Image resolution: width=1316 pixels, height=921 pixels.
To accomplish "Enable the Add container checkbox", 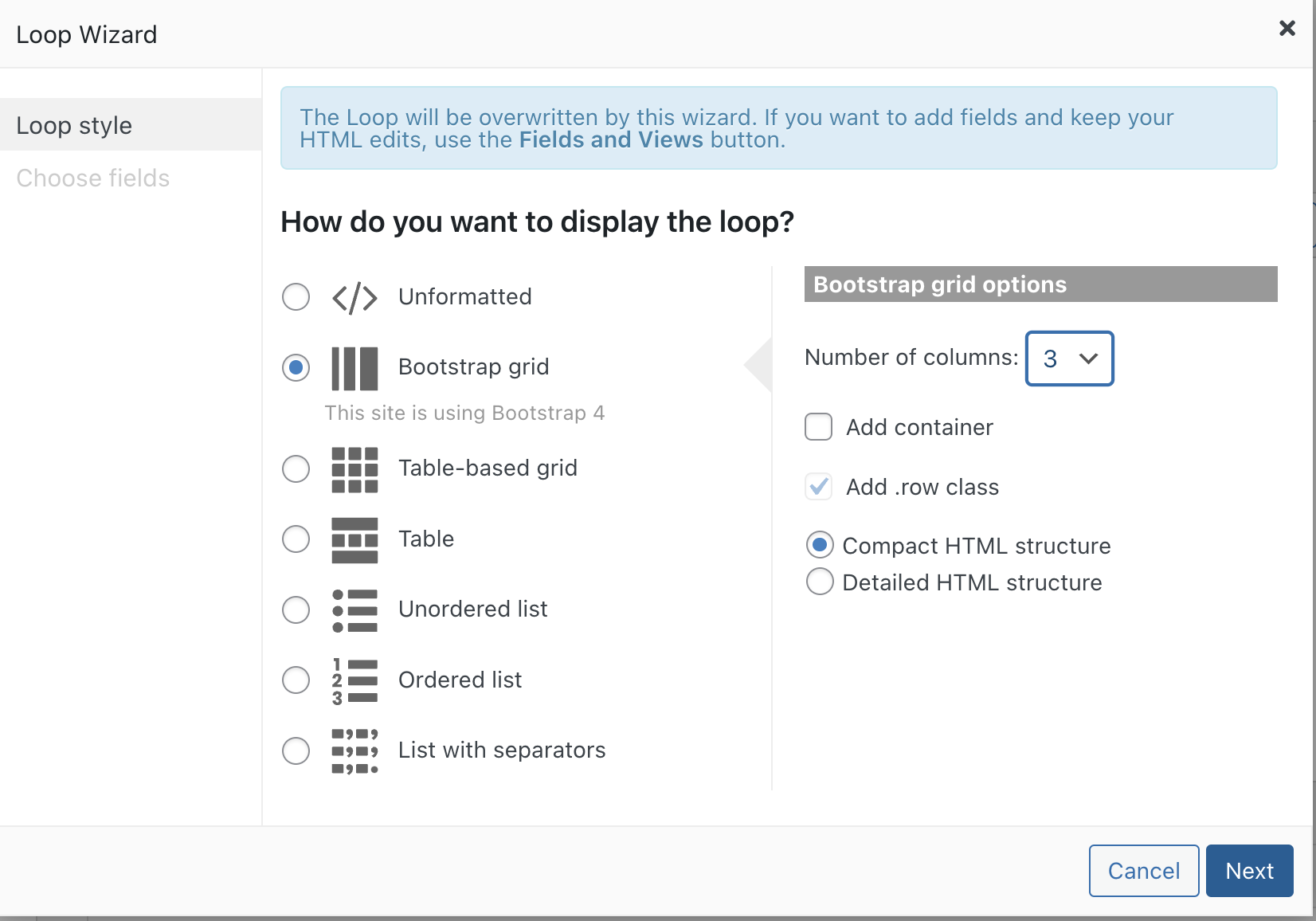I will coord(818,427).
